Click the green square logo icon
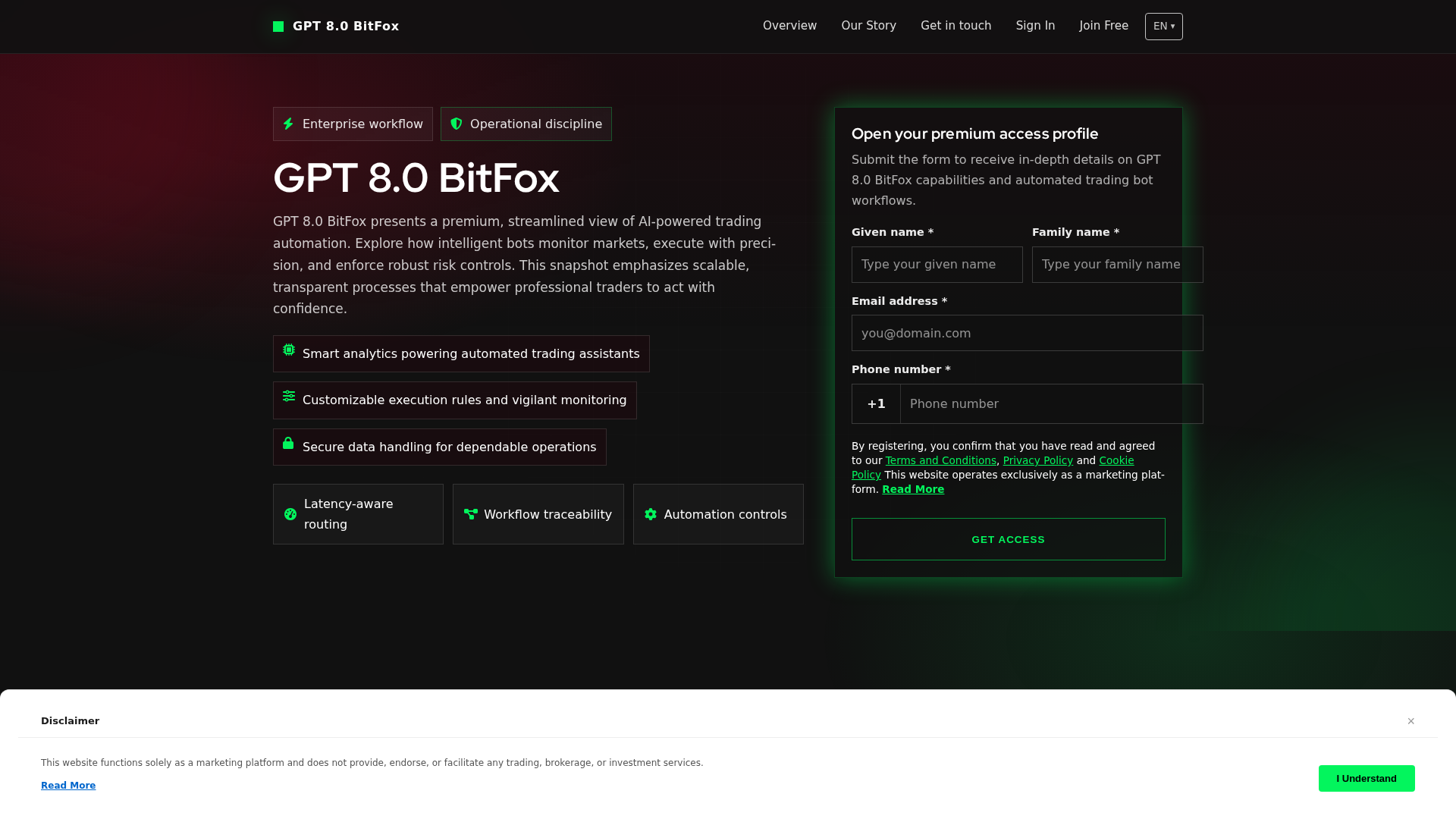Viewport: 1456px width, 819px height. (x=278, y=27)
